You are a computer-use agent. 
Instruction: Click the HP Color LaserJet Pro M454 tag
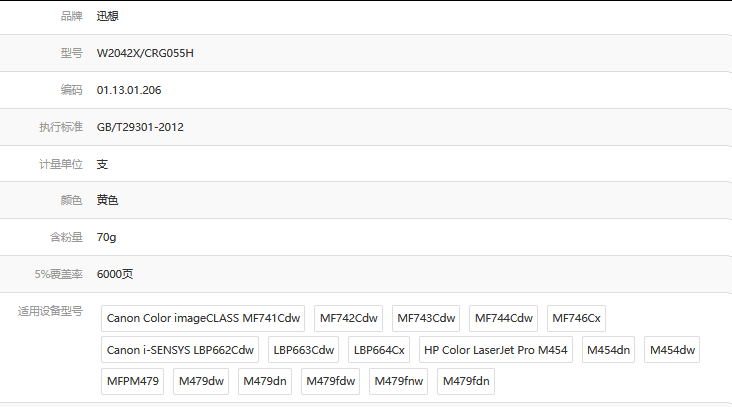pos(495,350)
